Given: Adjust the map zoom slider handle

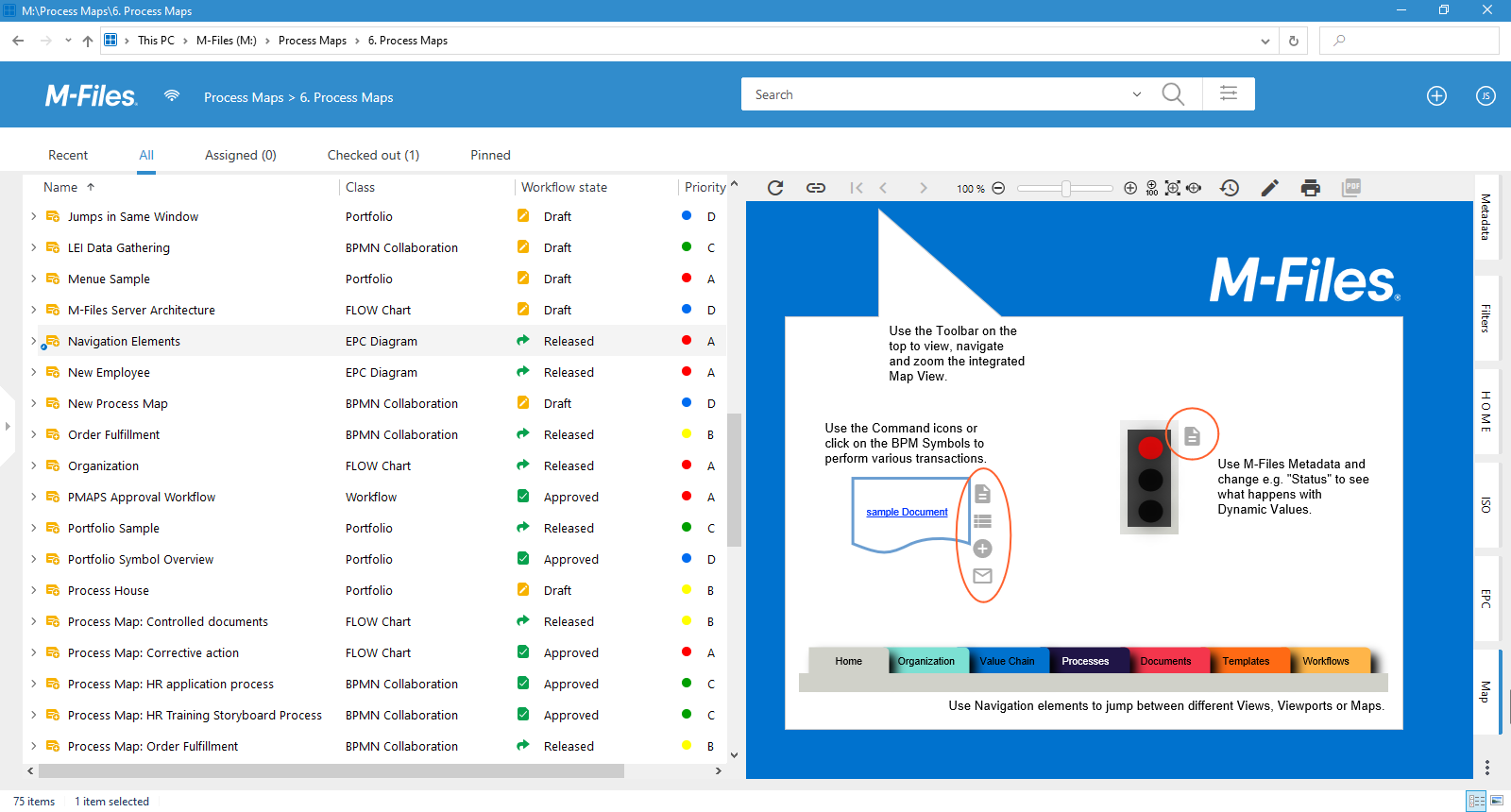Looking at the screenshot, I should (1065, 188).
